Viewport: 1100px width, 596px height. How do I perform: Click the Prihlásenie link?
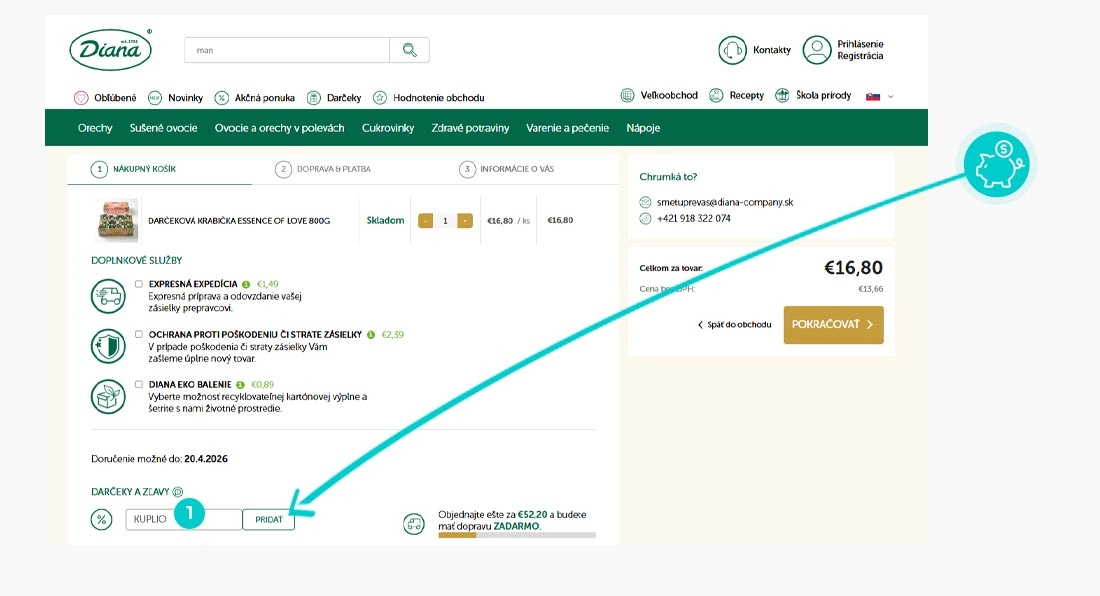coord(860,43)
